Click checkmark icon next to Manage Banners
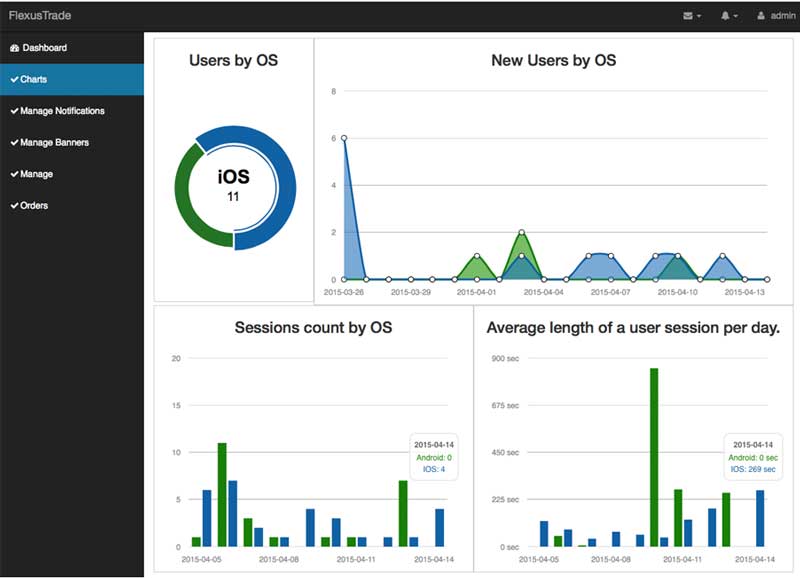 coord(14,142)
